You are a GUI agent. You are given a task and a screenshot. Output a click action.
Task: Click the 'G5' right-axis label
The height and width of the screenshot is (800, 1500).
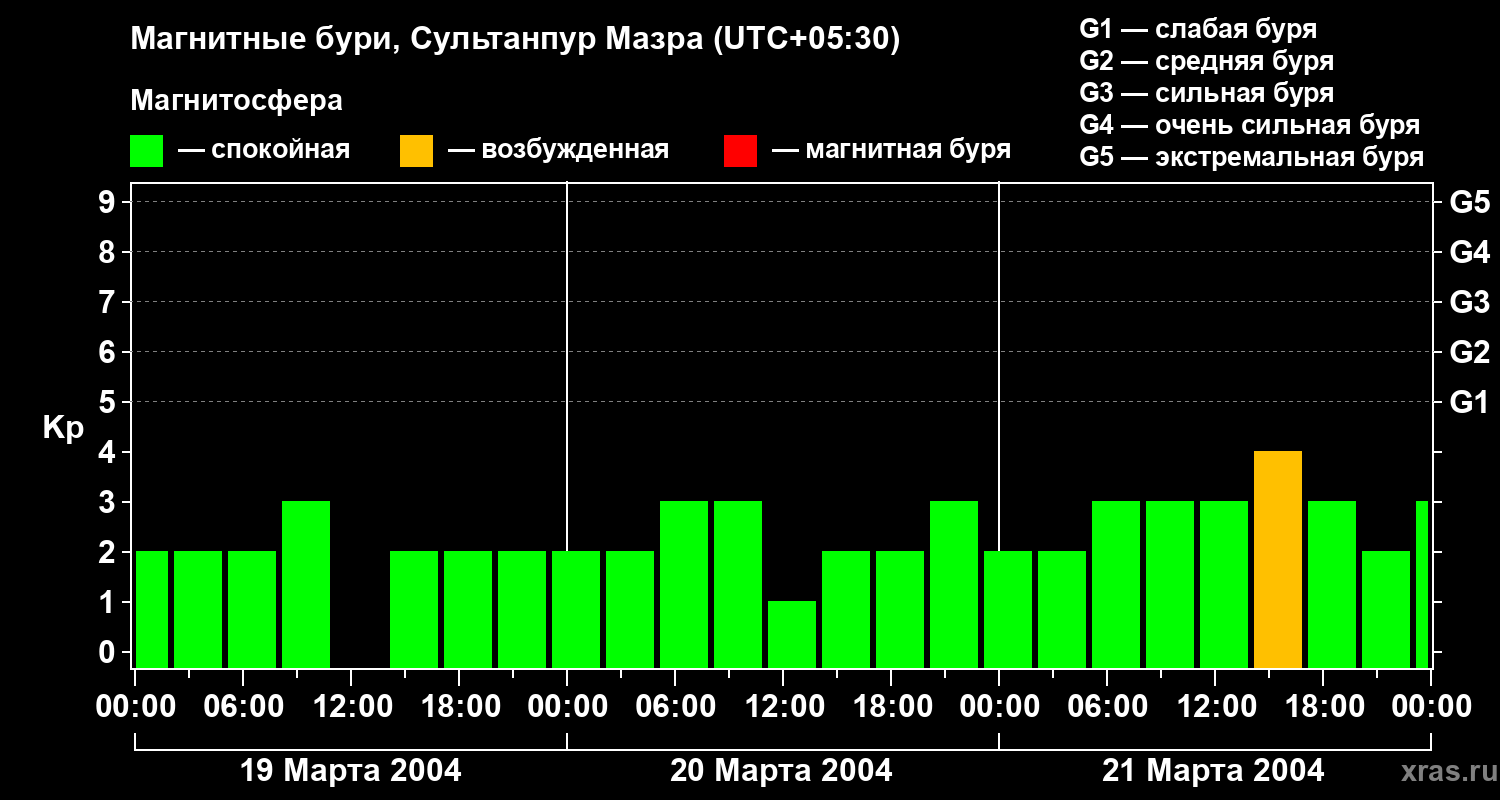coord(1470,203)
